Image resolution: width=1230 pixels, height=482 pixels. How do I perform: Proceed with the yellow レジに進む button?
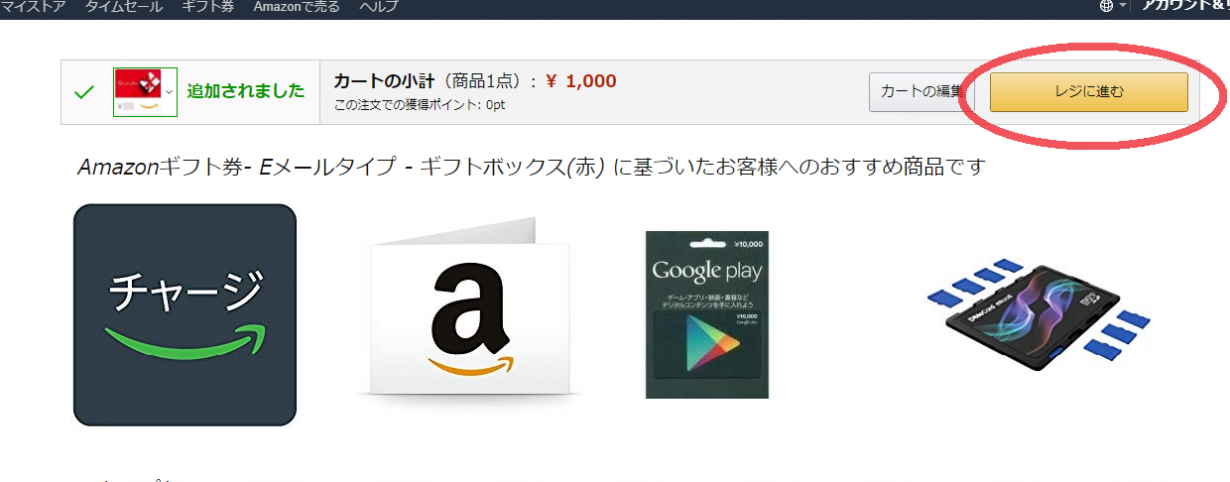(1089, 92)
